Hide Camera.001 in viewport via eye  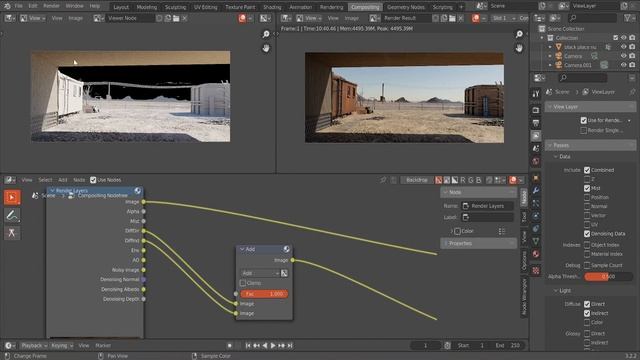coord(623,64)
